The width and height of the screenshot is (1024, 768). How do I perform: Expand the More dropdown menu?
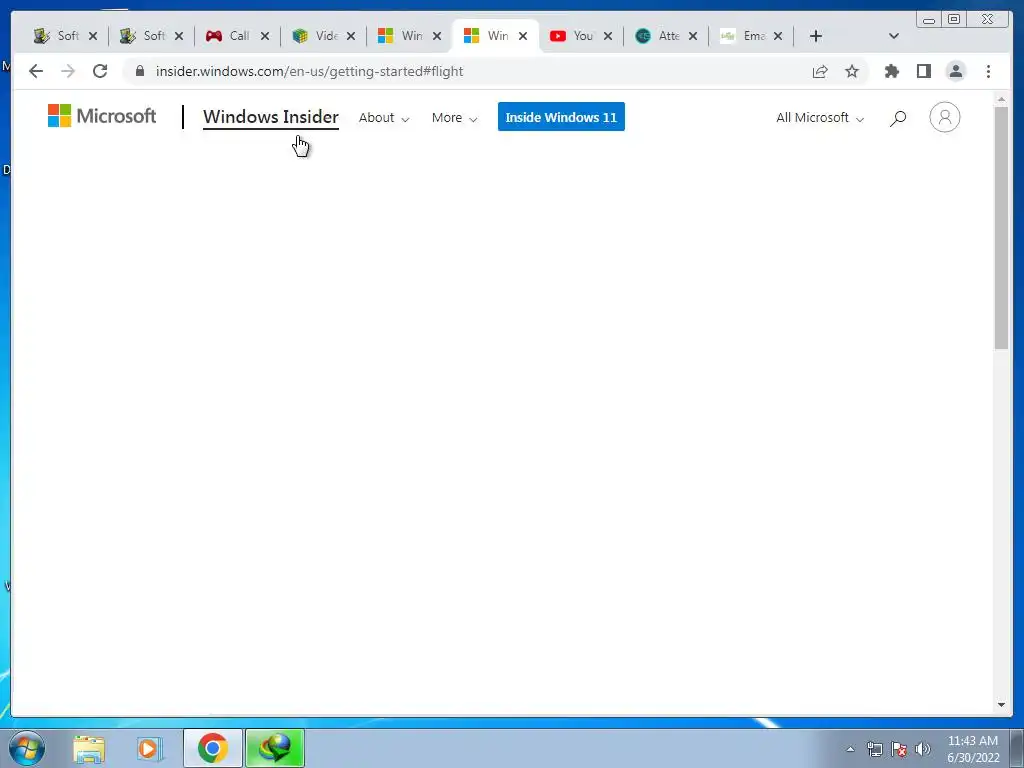(x=455, y=118)
